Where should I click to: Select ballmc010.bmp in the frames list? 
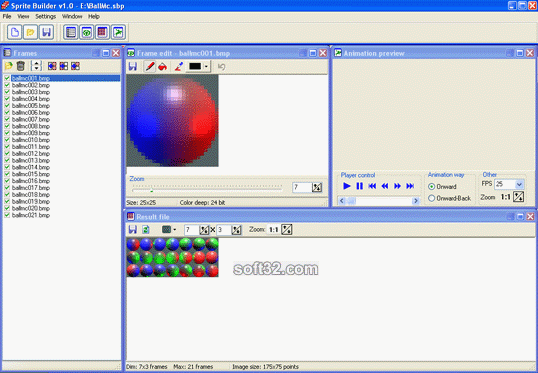(x=31, y=140)
